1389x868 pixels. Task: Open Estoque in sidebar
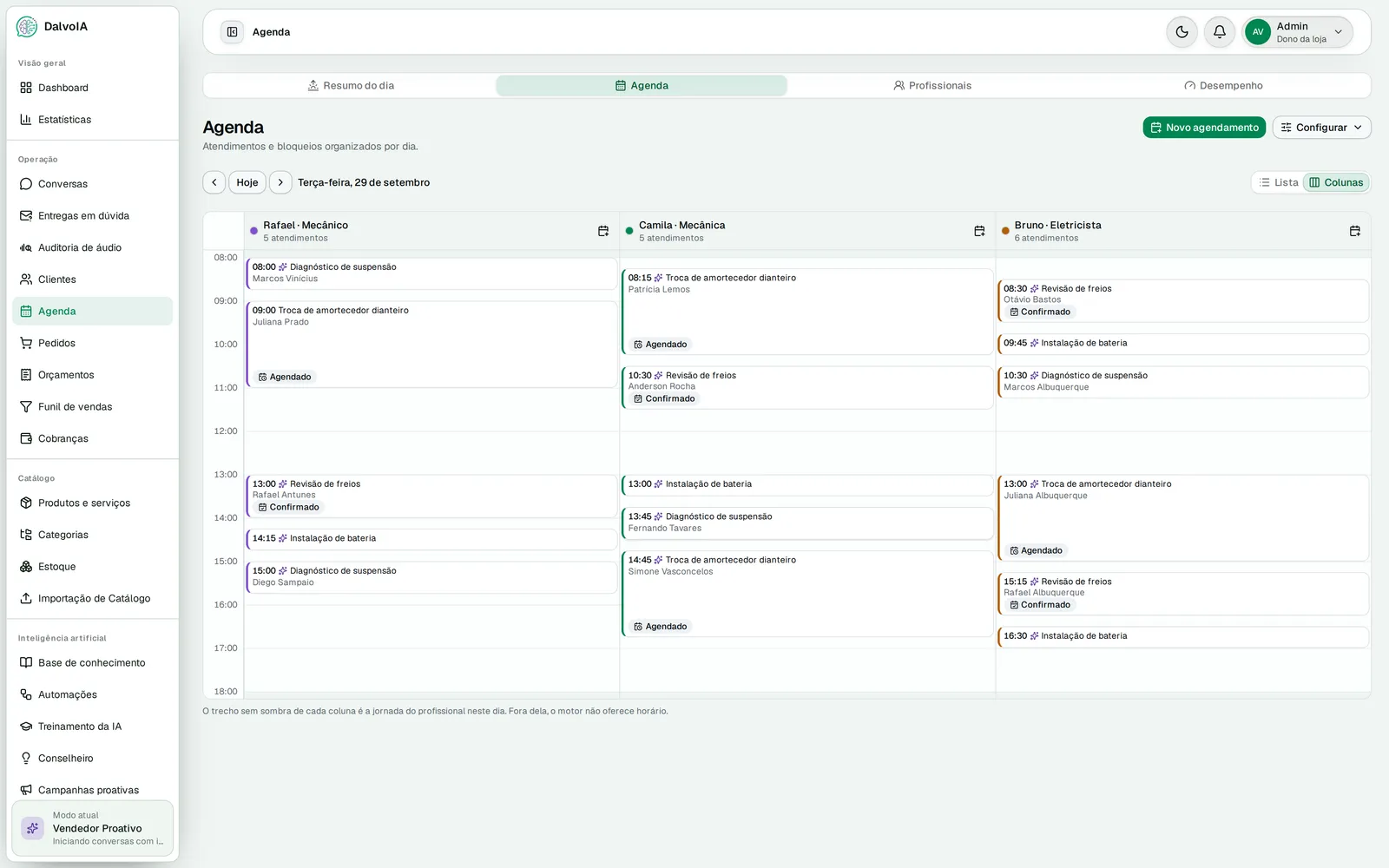[92, 567]
